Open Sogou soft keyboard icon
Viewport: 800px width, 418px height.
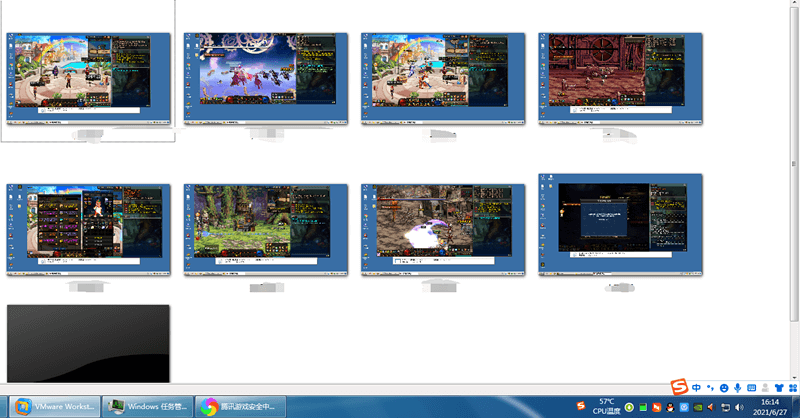tap(752, 388)
